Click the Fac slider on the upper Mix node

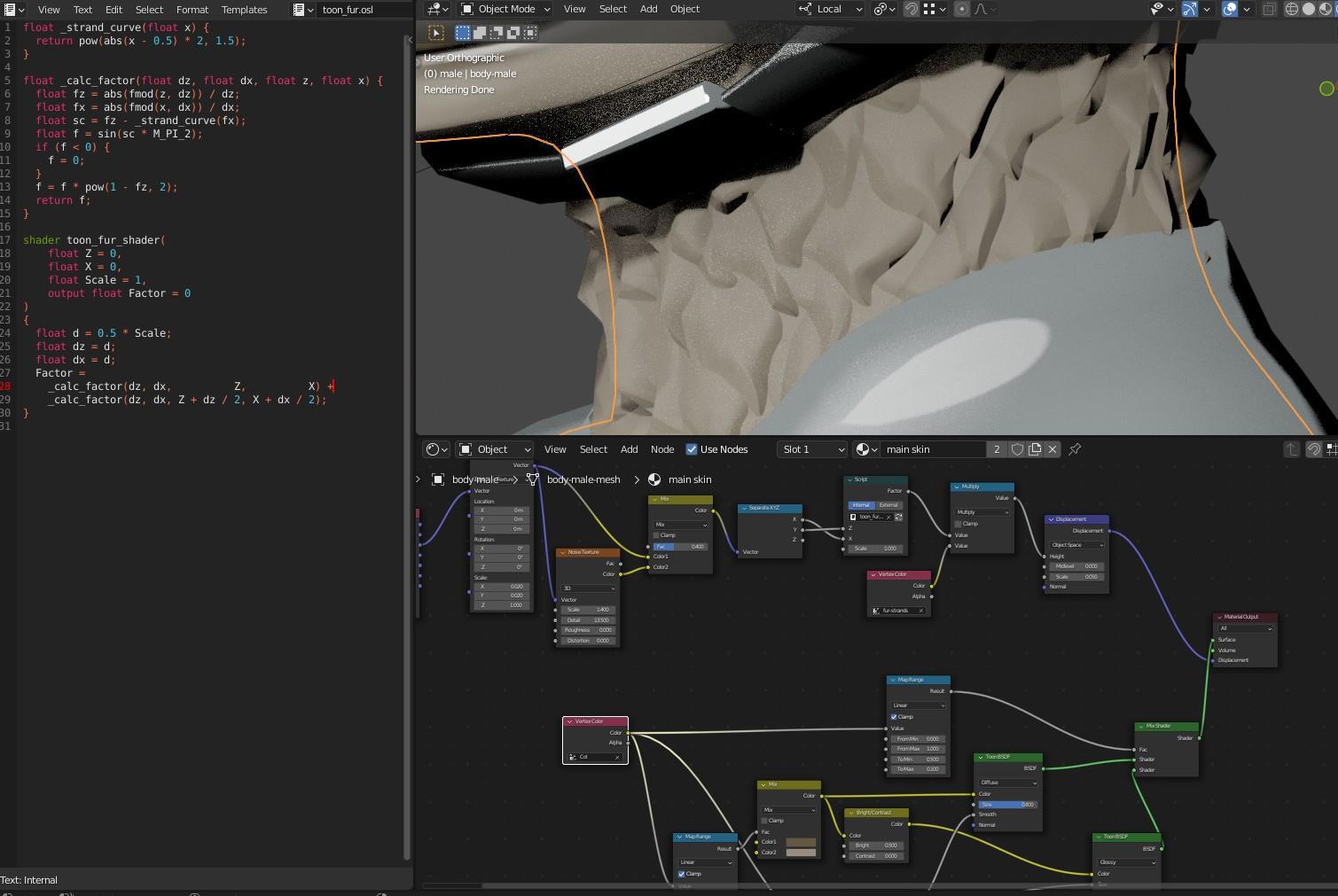pyautogui.click(x=680, y=547)
